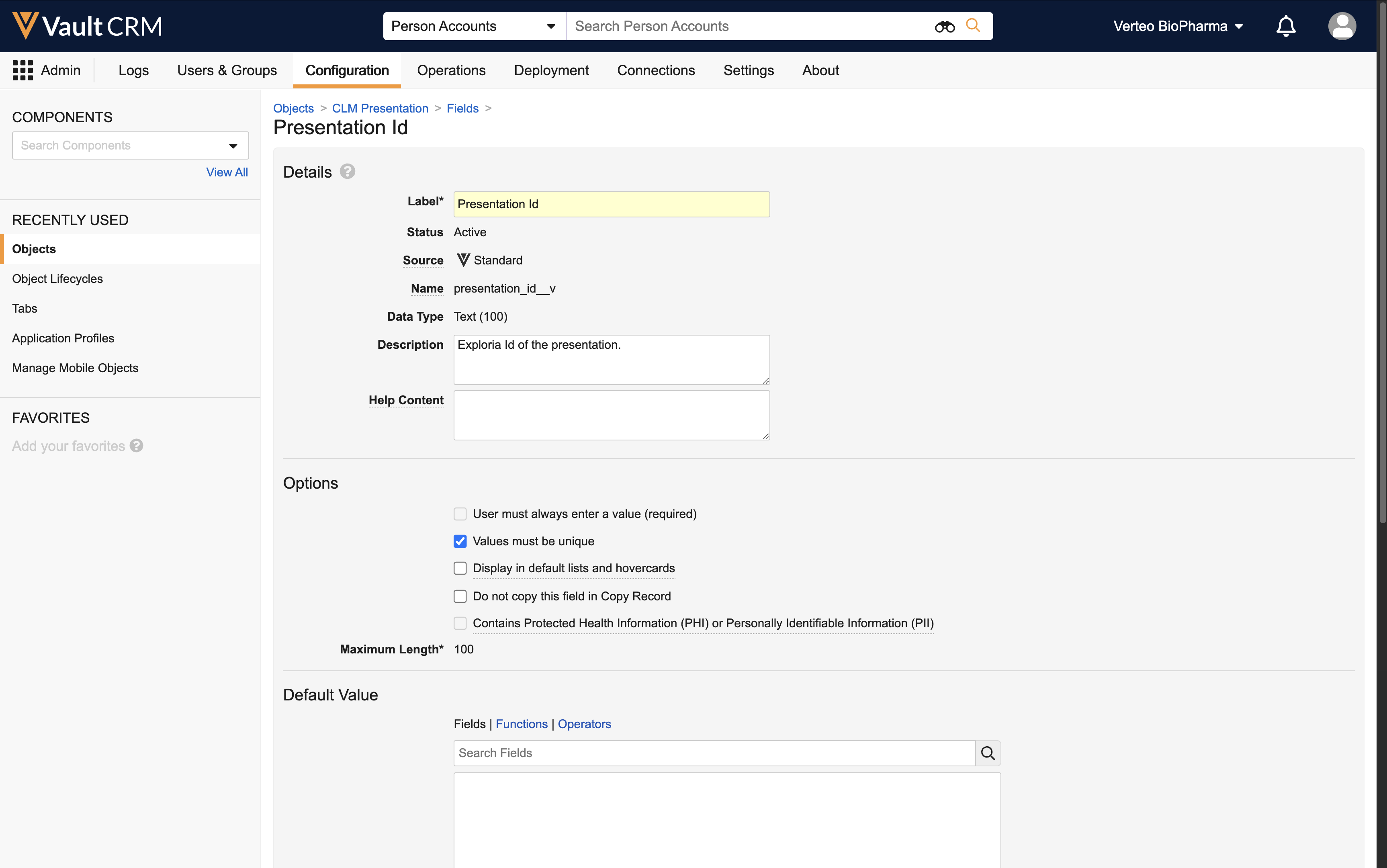The image size is (1387, 868).
Task: Click the Details help question icon
Action: pyautogui.click(x=347, y=172)
